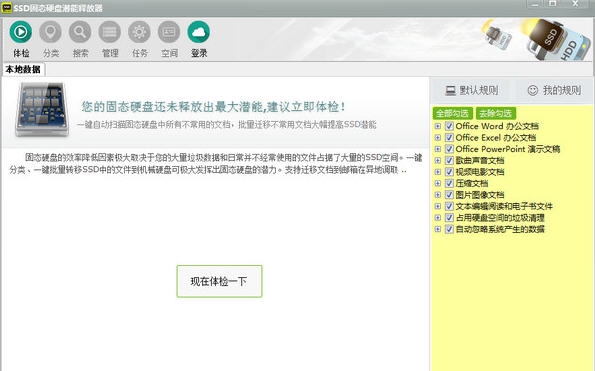Select the Office PowerPoint 演示文稿 label

pyautogui.click(x=508, y=149)
